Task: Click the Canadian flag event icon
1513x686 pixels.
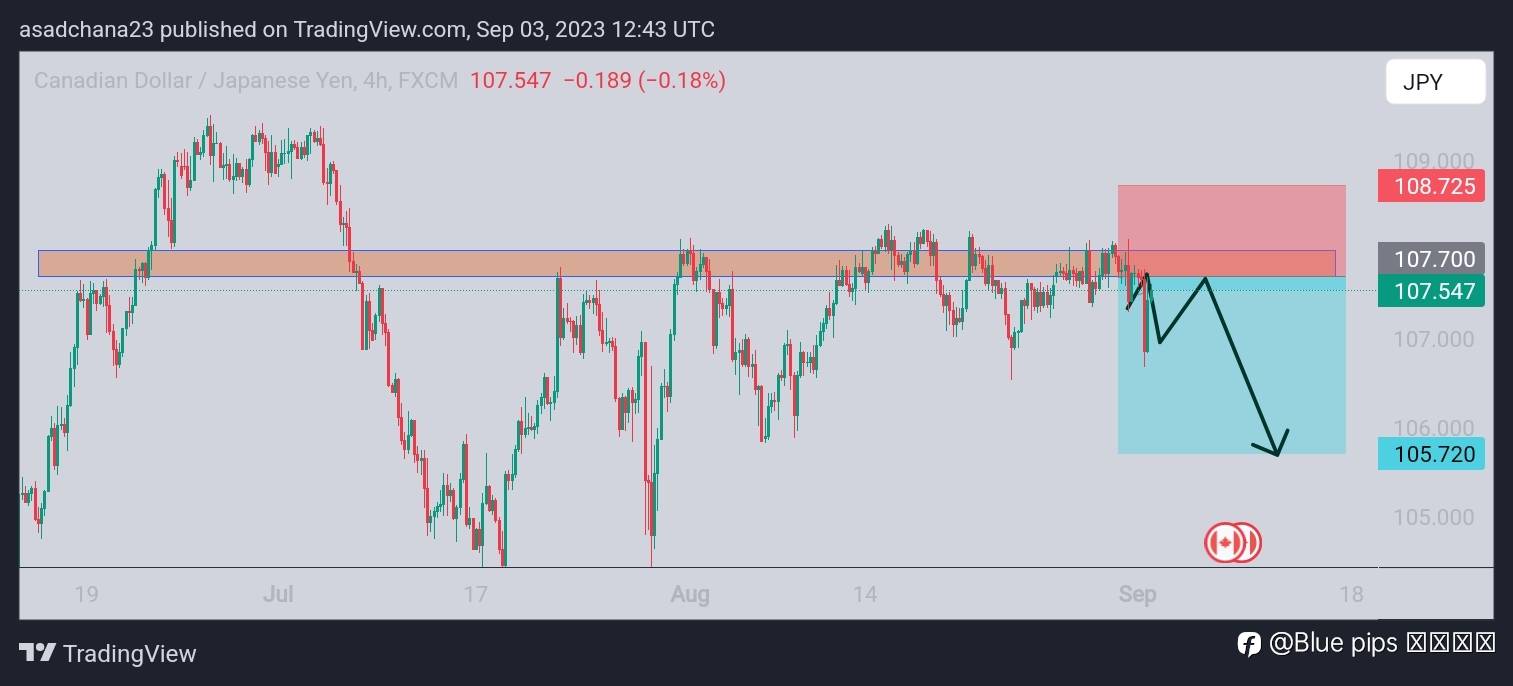Action: [x=1224, y=543]
